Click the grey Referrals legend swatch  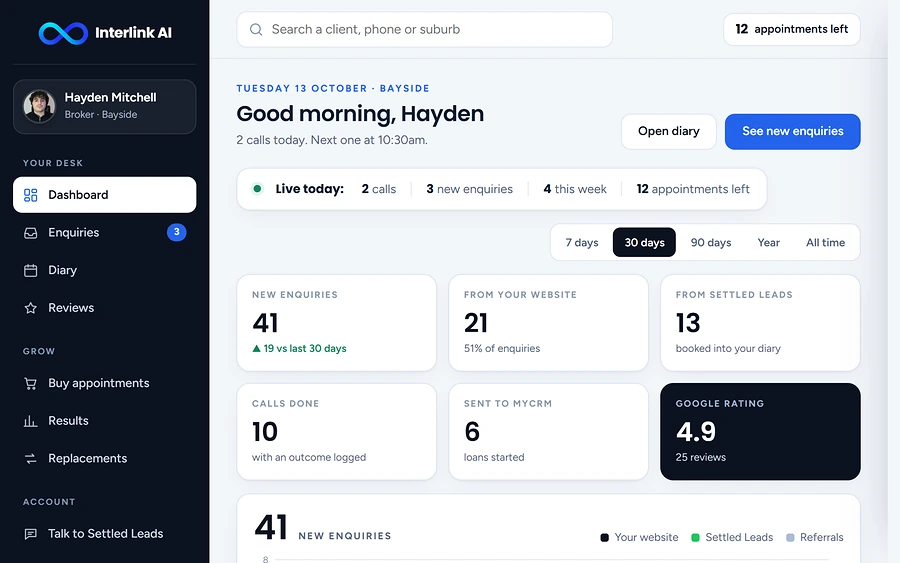click(790, 538)
